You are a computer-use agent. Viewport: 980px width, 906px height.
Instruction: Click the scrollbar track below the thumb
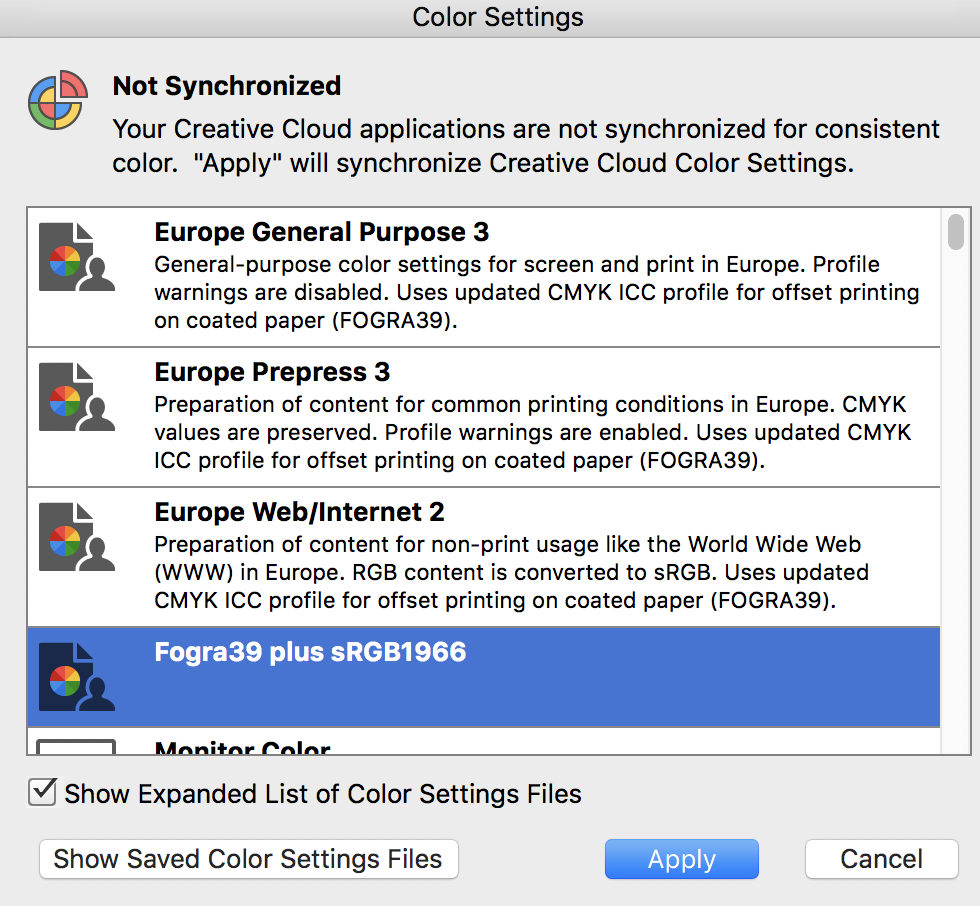click(956, 500)
